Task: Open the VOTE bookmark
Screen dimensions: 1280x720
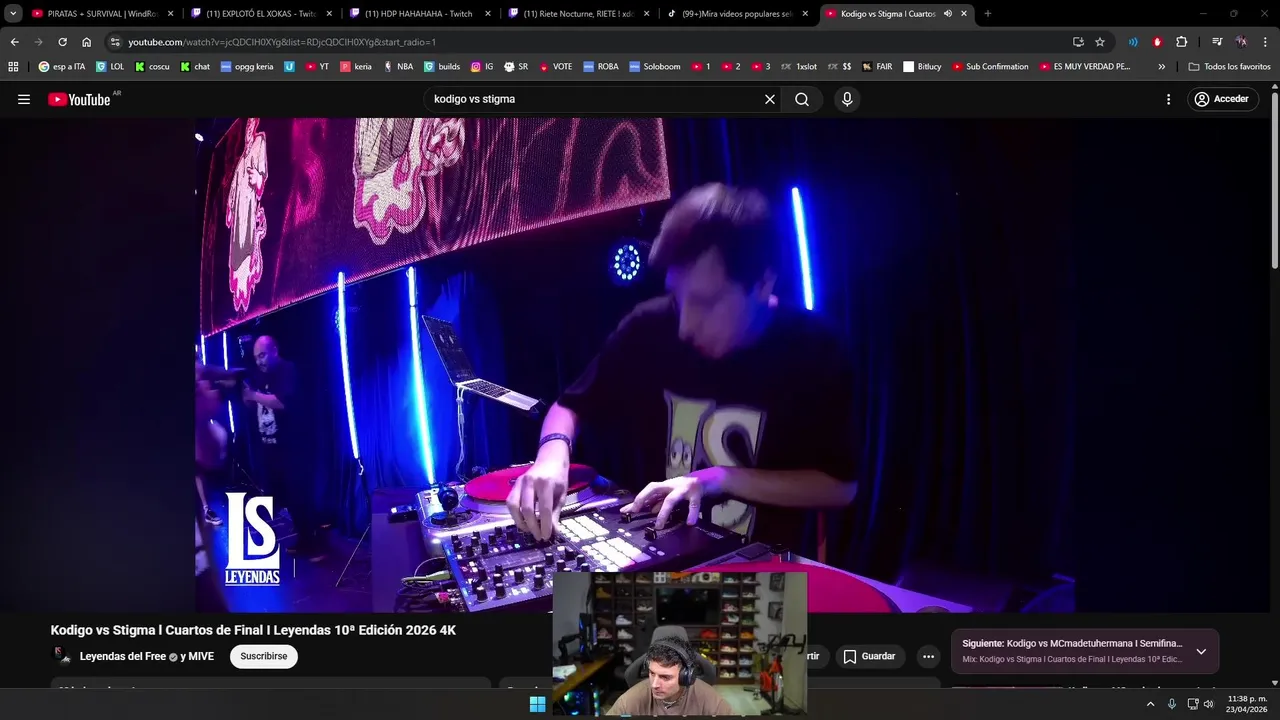Action: [x=555, y=67]
